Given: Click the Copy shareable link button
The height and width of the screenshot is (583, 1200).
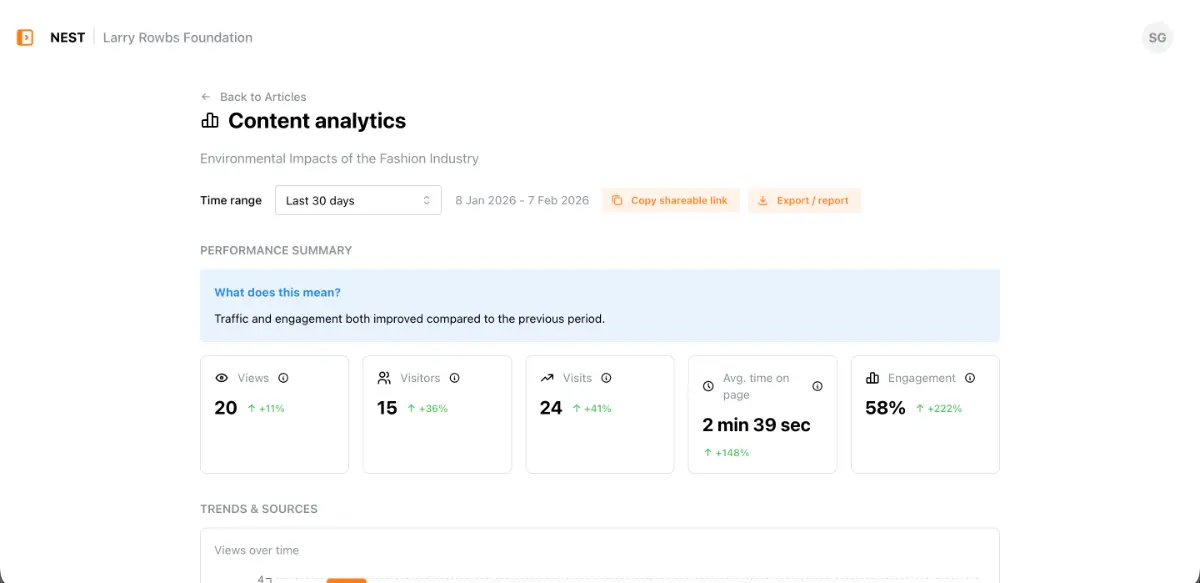Looking at the screenshot, I should 670,200.
